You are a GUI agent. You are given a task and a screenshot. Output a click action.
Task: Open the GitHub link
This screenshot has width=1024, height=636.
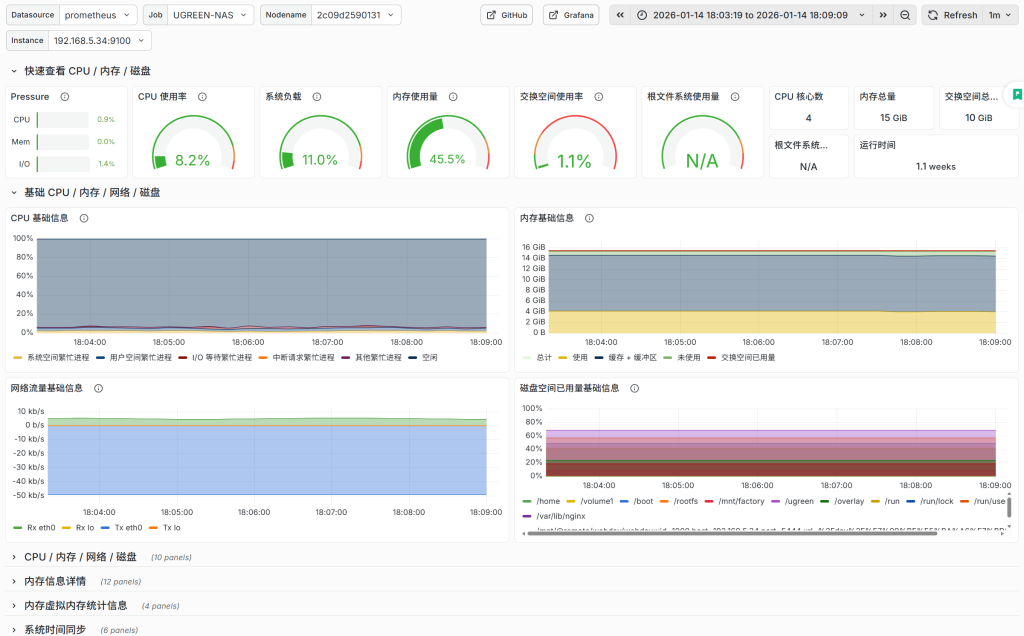pos(507,15)
